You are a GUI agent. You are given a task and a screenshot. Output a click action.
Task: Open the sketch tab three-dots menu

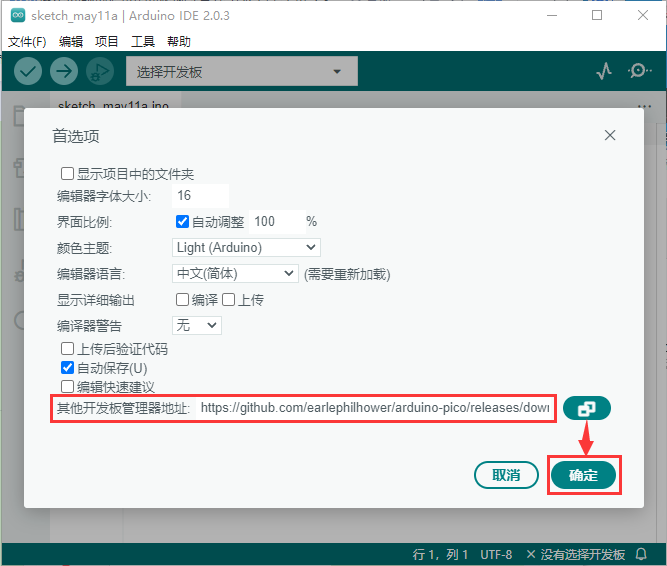point(644,106)
